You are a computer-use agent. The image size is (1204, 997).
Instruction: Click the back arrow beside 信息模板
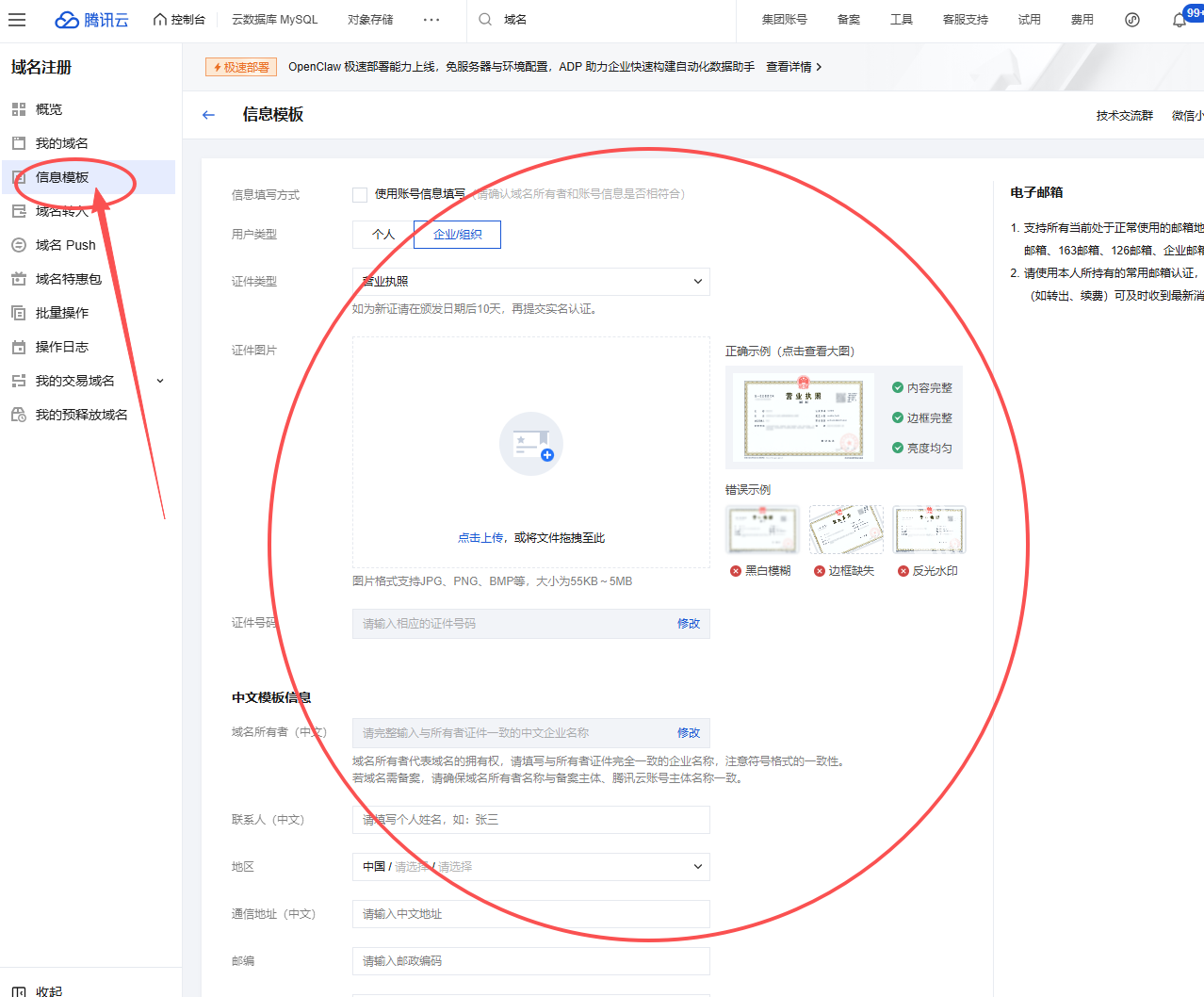click(x=208, y=115)
